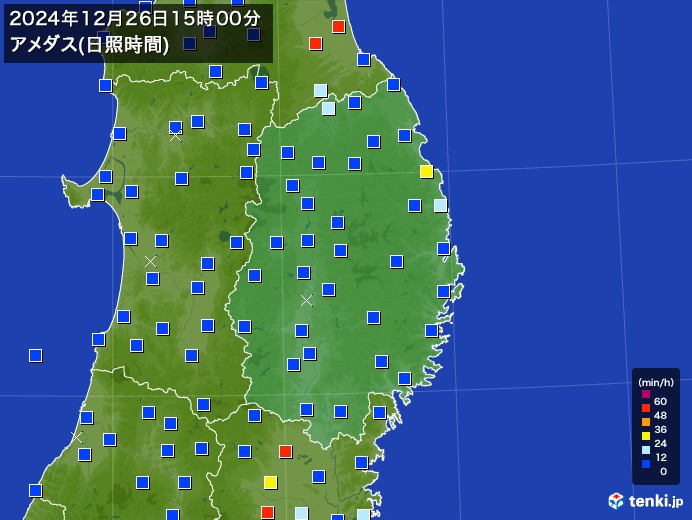Pick the light blue legend swatch

[646, 450]
